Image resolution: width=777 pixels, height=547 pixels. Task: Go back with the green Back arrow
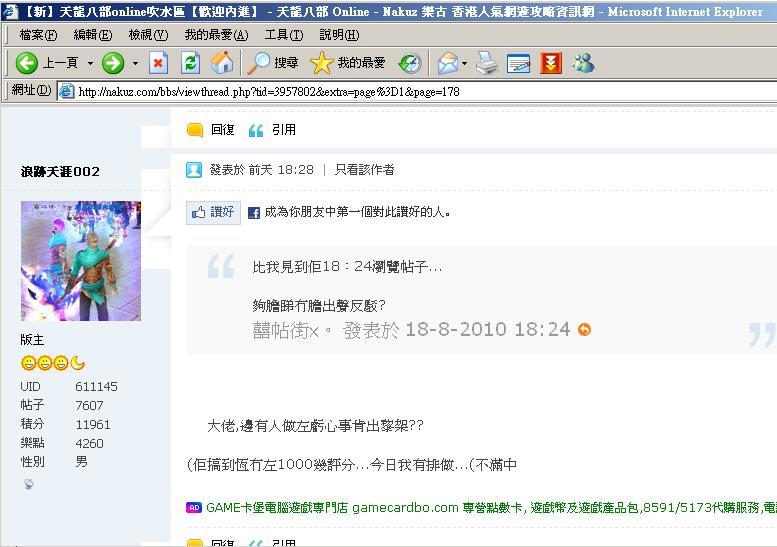tap(27, 63)
